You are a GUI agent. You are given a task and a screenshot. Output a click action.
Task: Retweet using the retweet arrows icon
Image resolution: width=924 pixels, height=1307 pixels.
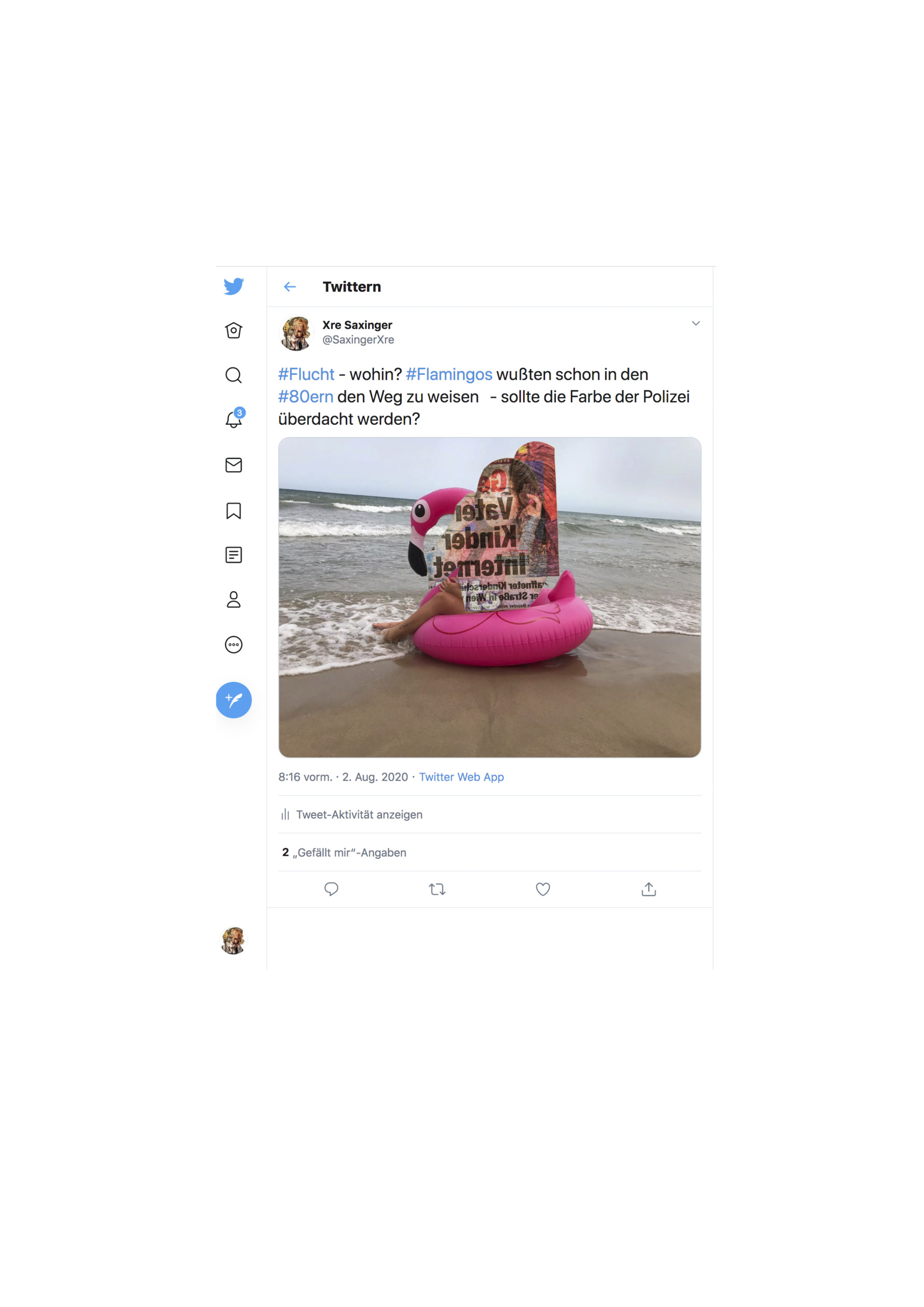(437, 889)
